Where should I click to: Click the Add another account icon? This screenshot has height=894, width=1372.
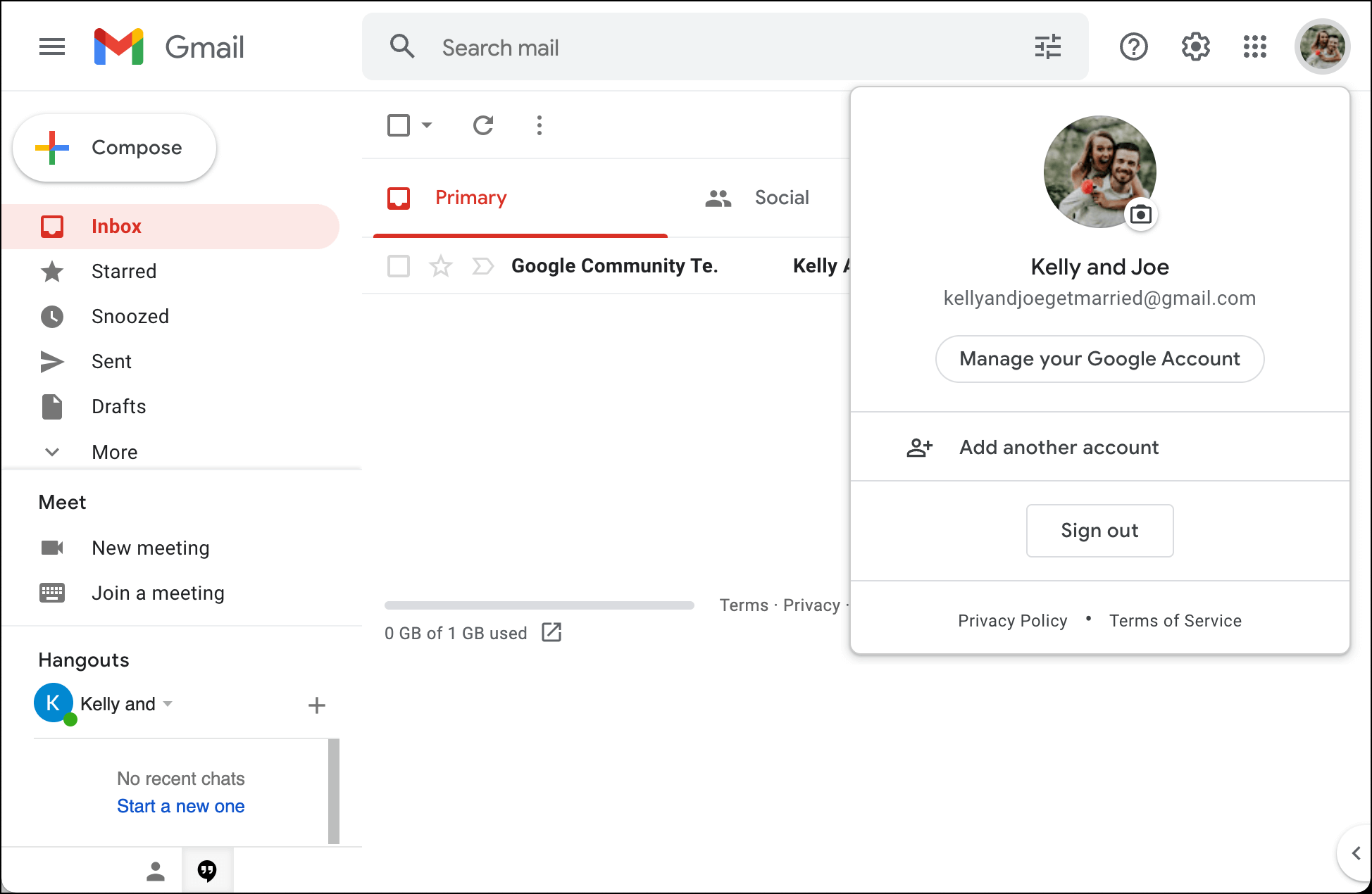point(919,447)
